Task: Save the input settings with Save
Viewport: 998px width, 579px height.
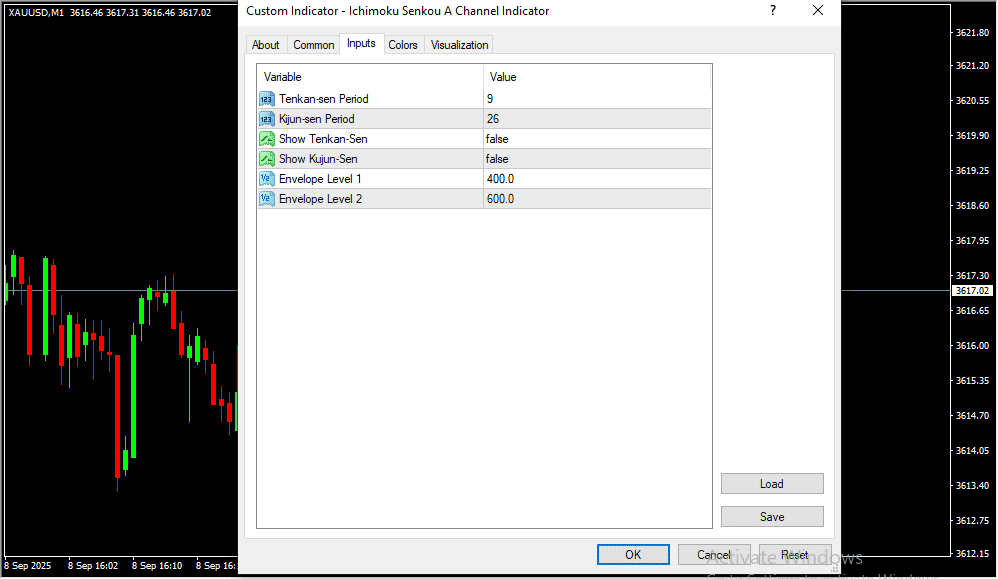Action: coord(772,517)
